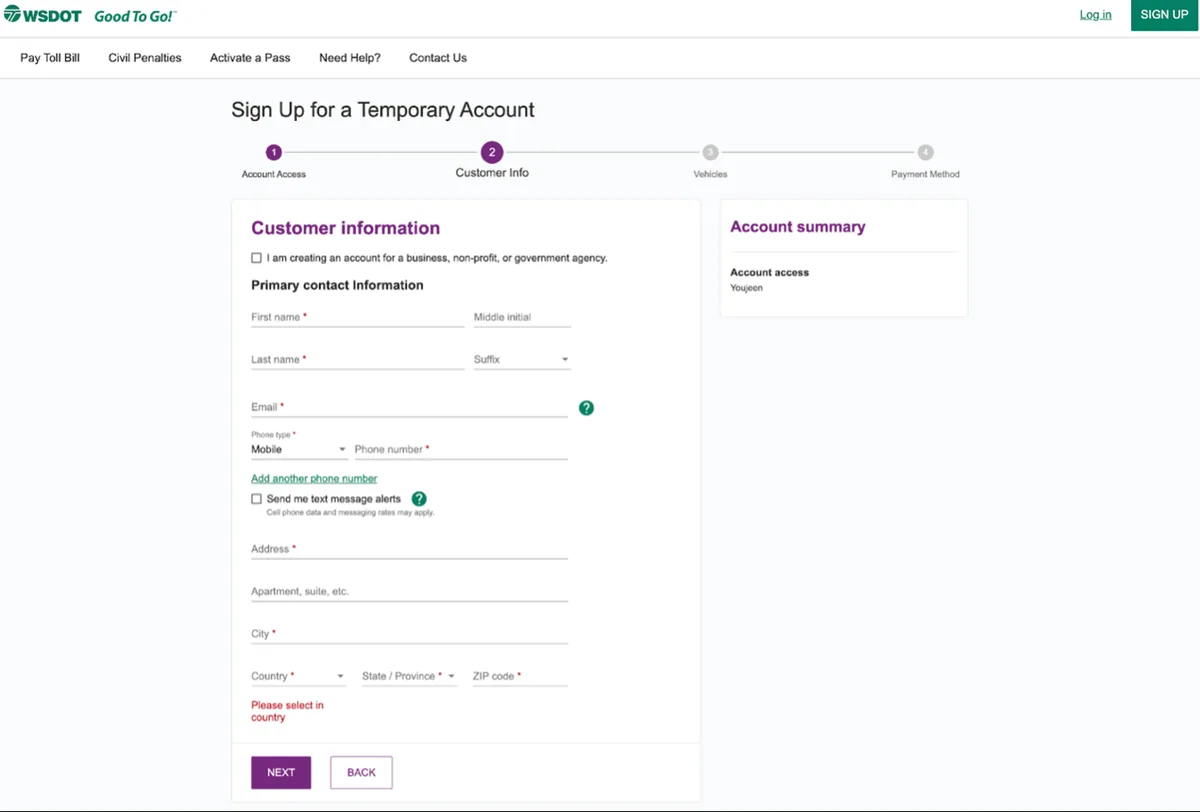Viewport: 1200px width, 812px height.
Task: Expand the State / Province dropdown
Action: [x=409, y=676]
